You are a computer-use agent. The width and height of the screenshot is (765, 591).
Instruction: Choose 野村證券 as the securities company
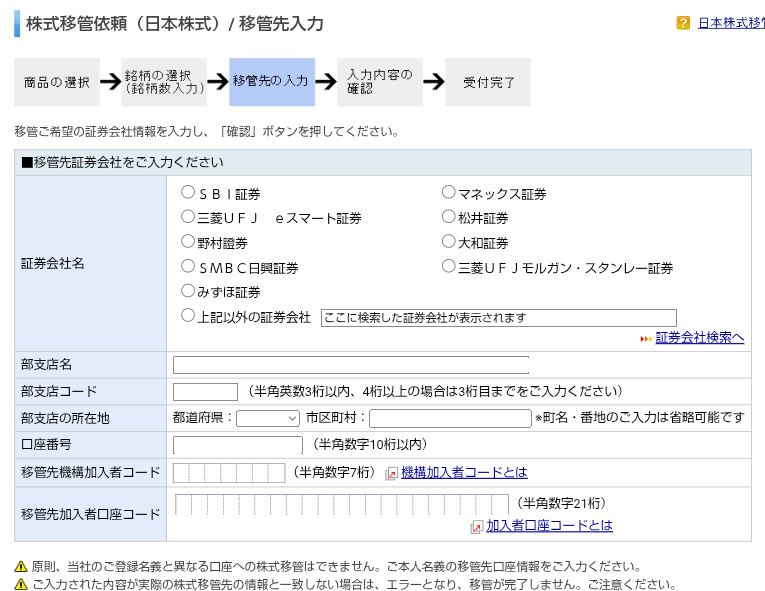[188, 241]
